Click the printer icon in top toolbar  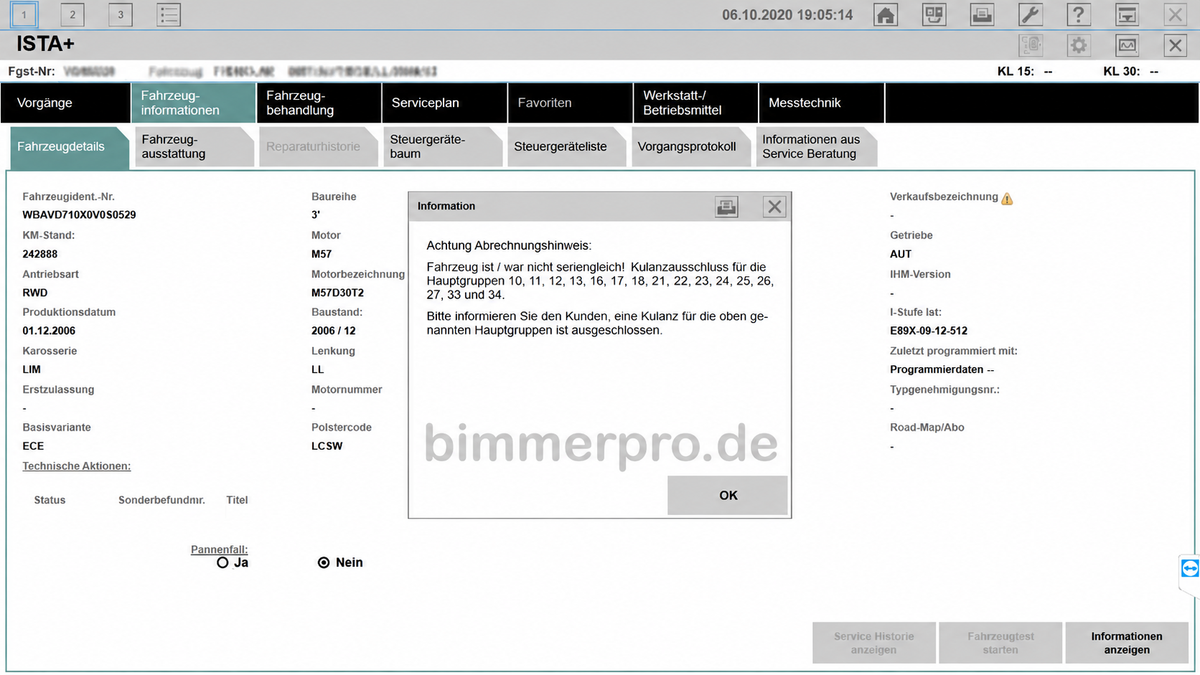pyautogui.click(x=982, y=15)
